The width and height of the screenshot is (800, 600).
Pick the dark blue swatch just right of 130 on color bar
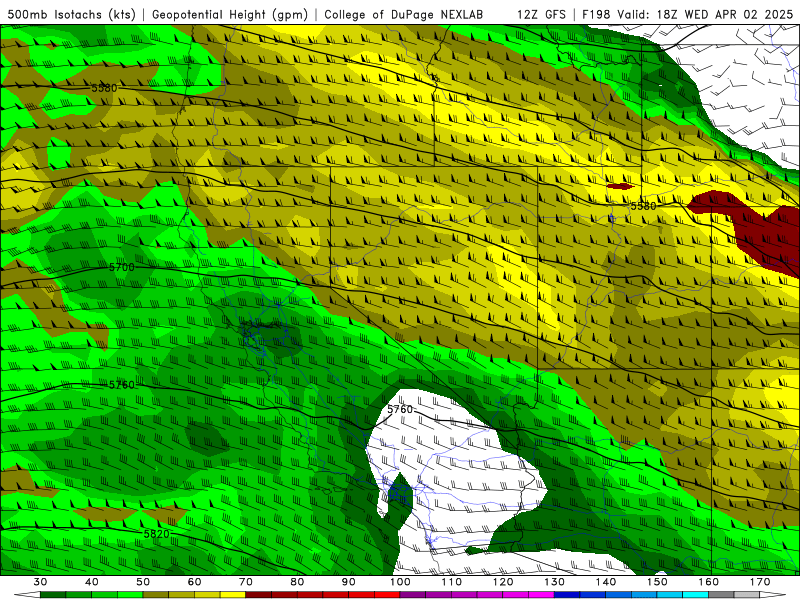tap(567, 595)
